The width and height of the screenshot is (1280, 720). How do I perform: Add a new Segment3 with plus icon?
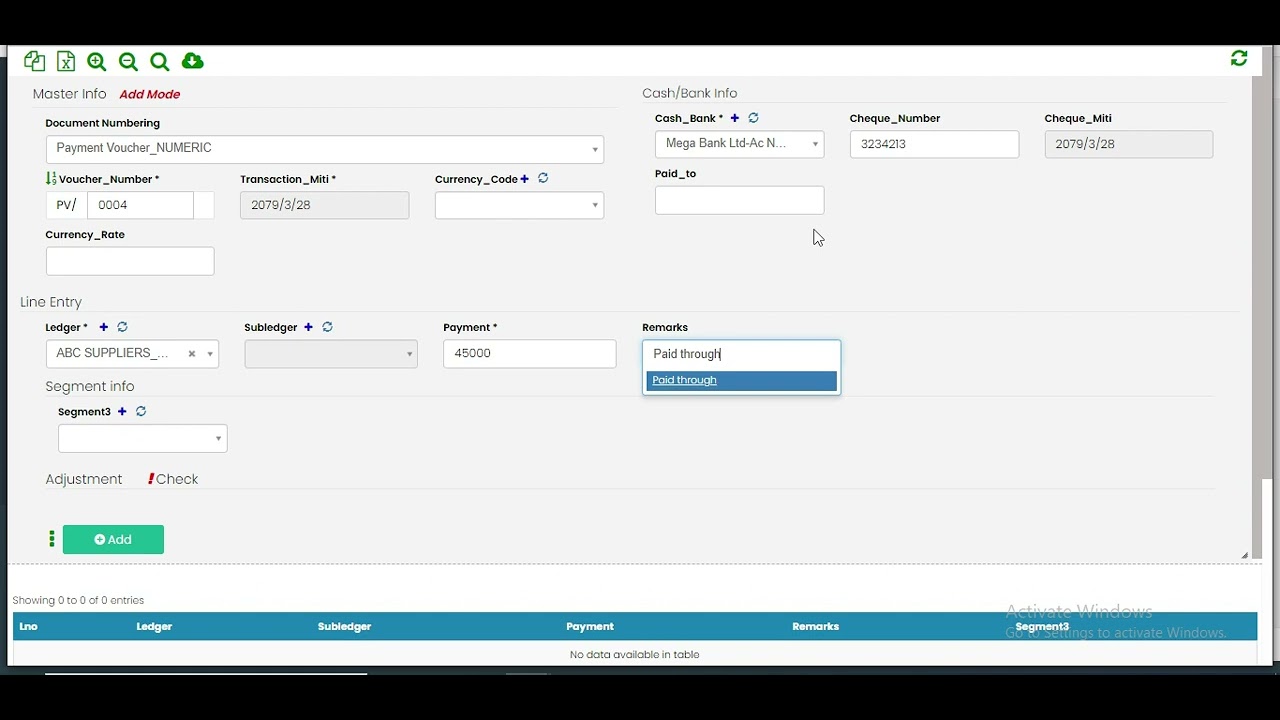pyautogui.click(x=122, y=411)
